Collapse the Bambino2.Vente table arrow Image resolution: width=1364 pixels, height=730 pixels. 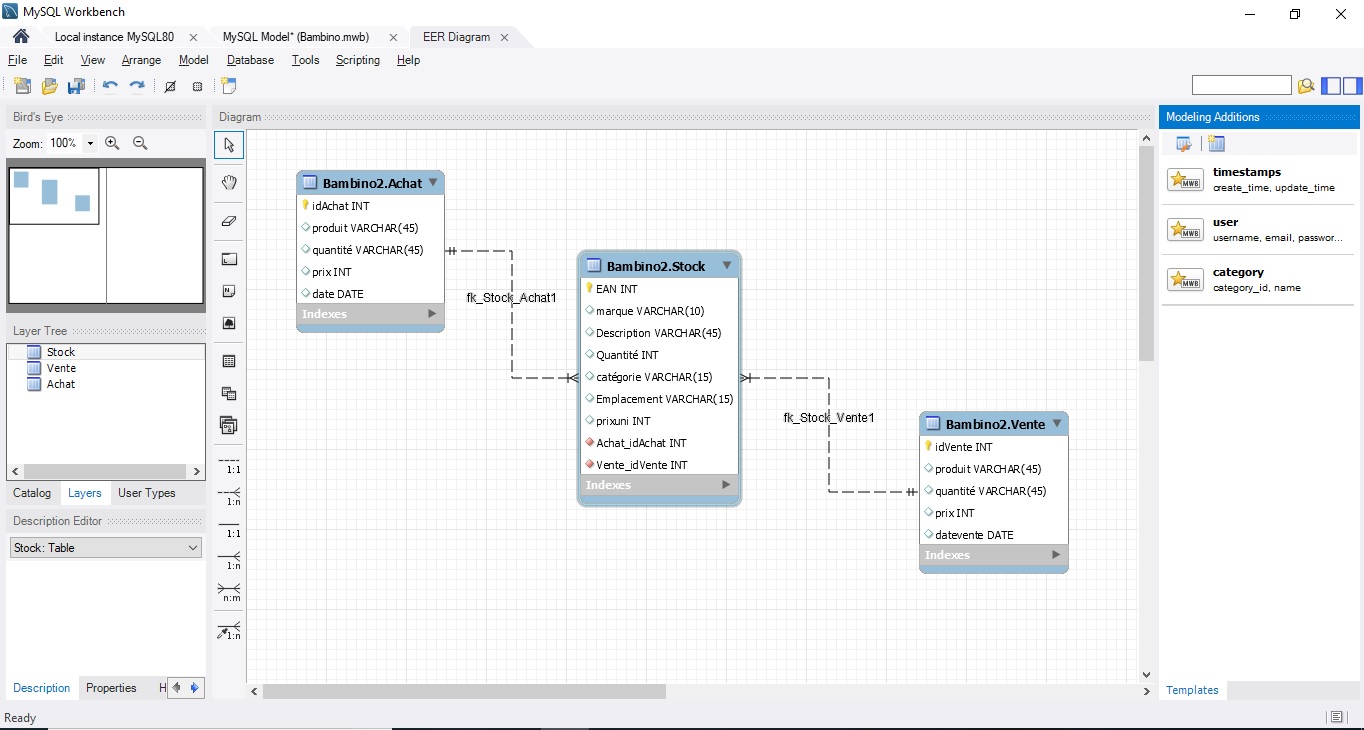[x=1057, y=424]
